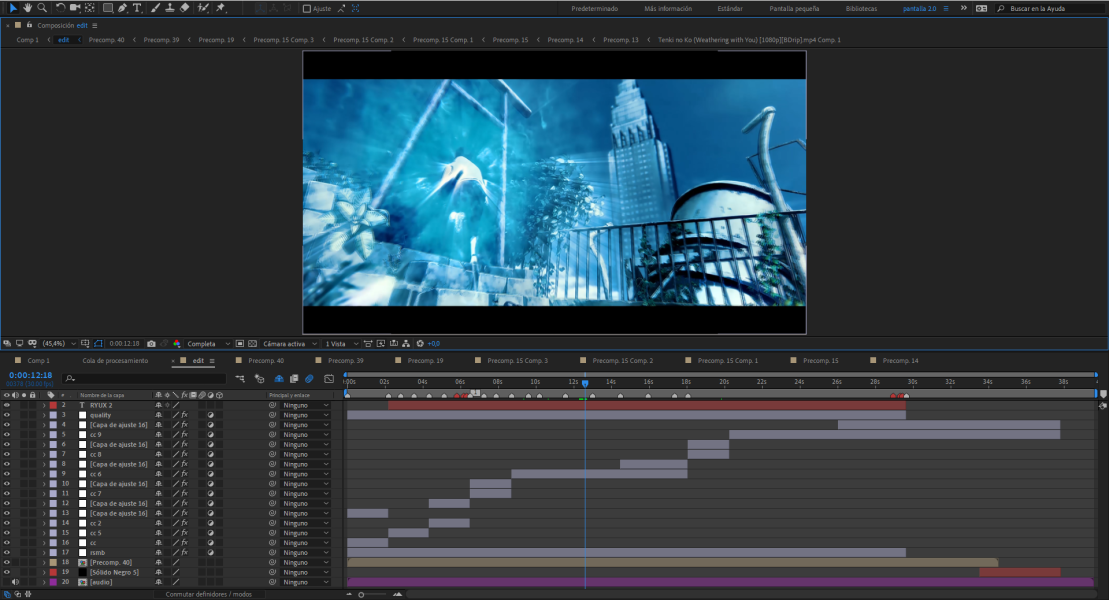Open parent dropdown for audio layer
Viewport: 1109px width, 600px height.
click(x=306, y=582)
